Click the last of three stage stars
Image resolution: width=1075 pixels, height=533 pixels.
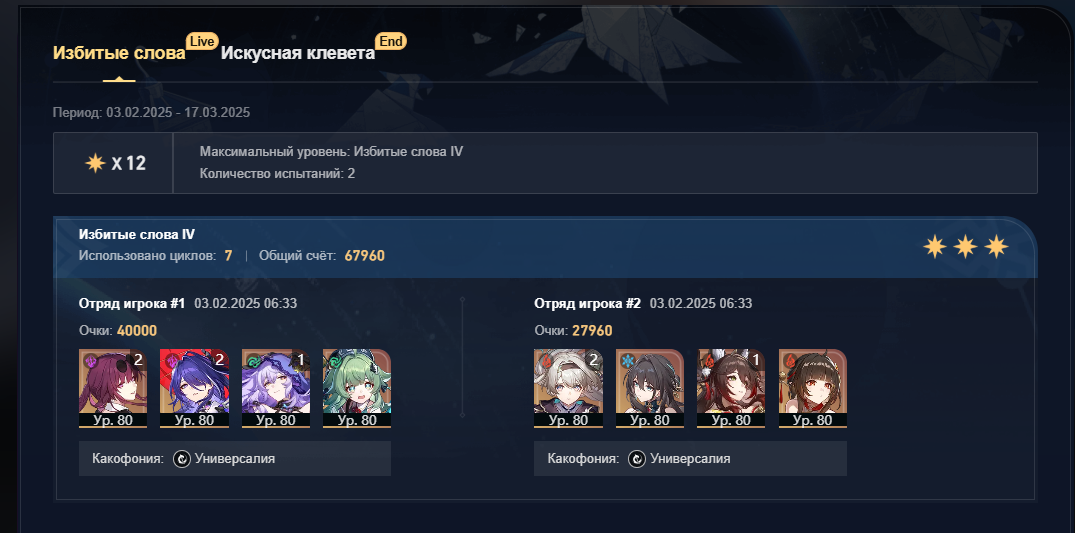pos(996,246)
